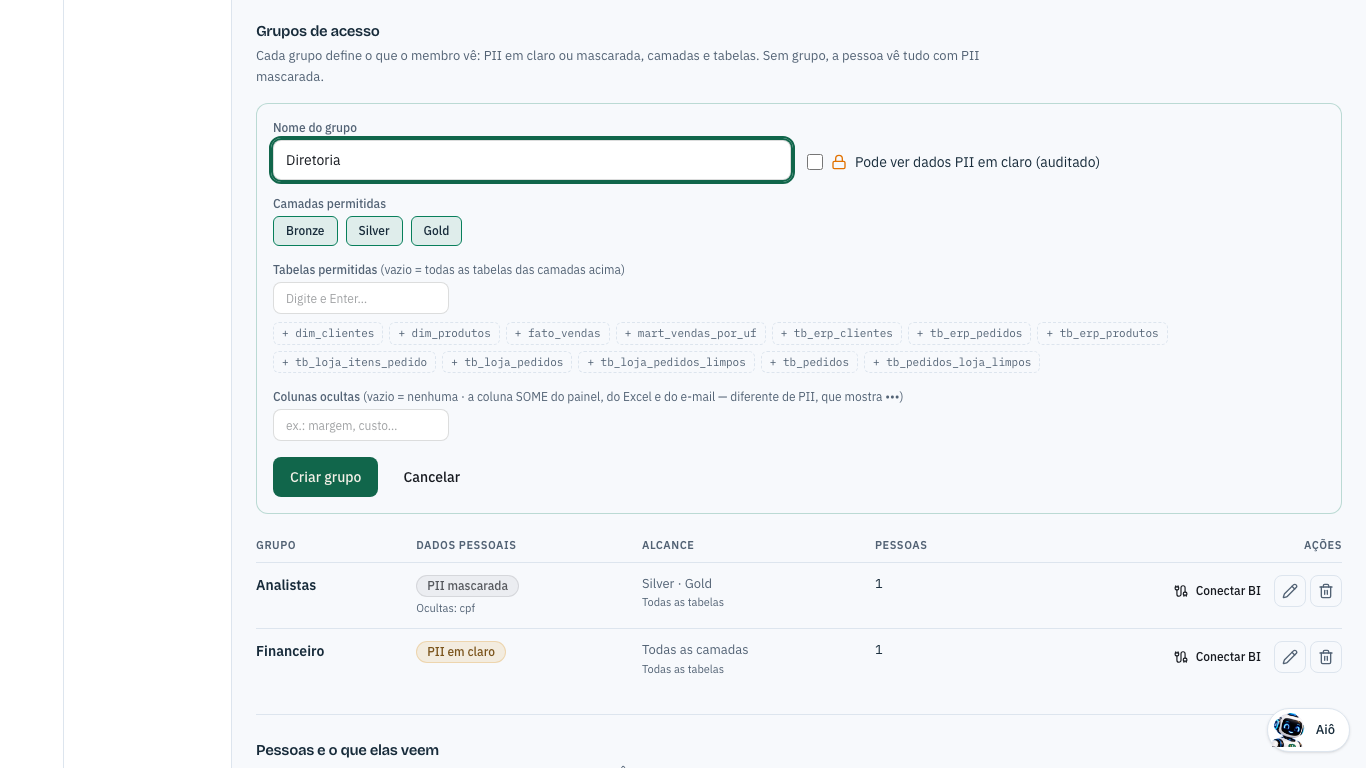The height and width of the screenshot is (768, 1366).
Task: Add tb_erp_pedidos table chip
Action: pyautogui.click(x=970, y=333)
